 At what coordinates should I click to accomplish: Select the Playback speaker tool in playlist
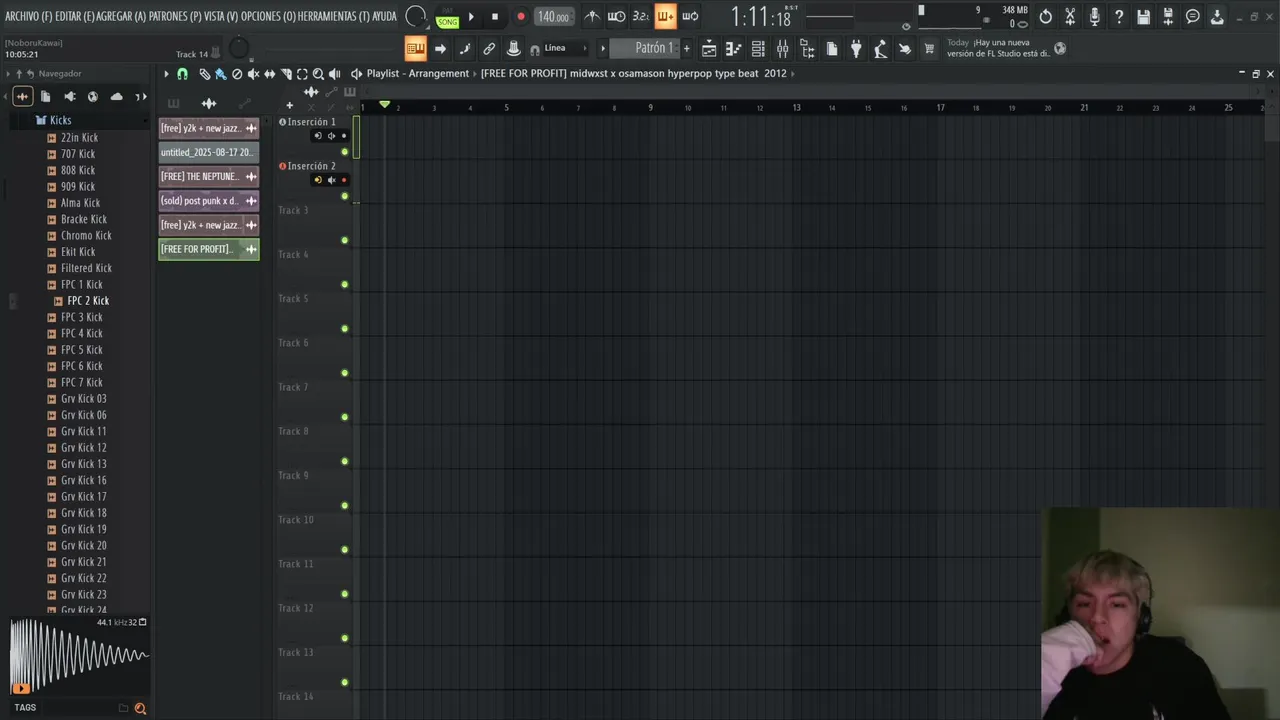coord(334,74)
